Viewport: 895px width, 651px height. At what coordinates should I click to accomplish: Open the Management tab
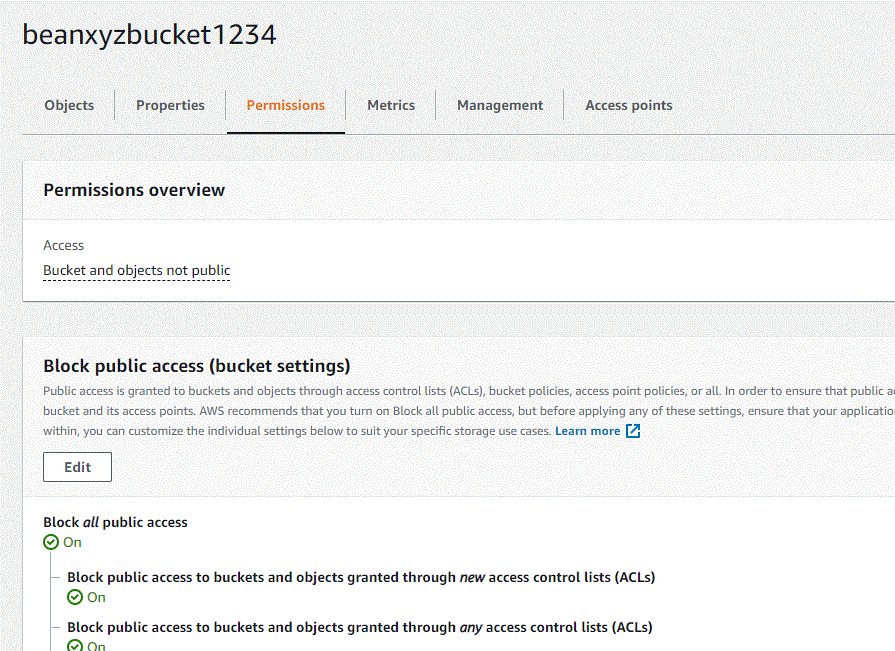pos(499,105)
